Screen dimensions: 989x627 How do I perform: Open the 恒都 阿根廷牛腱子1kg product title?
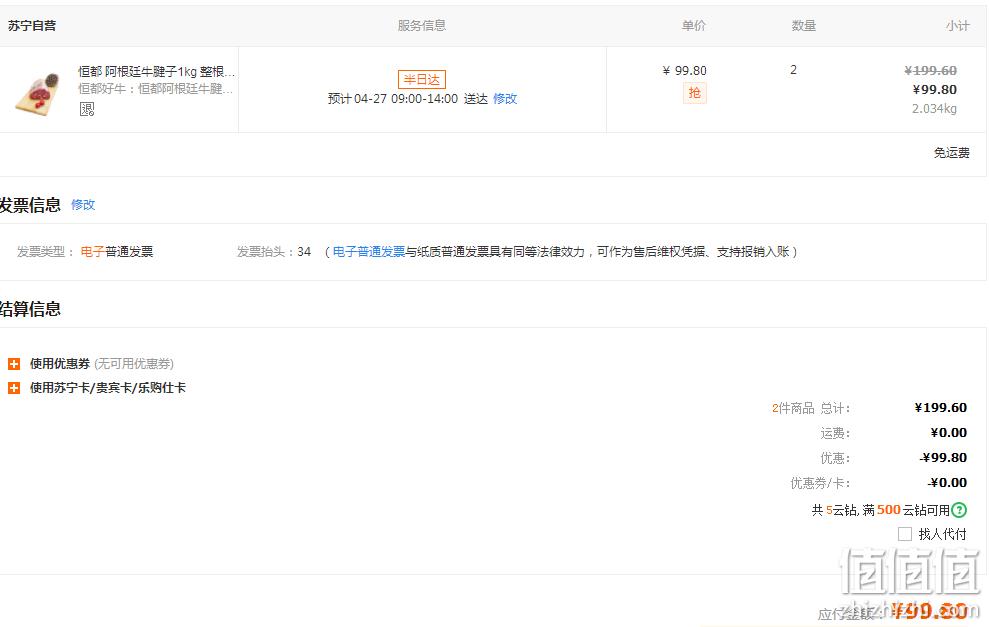pyautogui.click(x=156, y=71)
